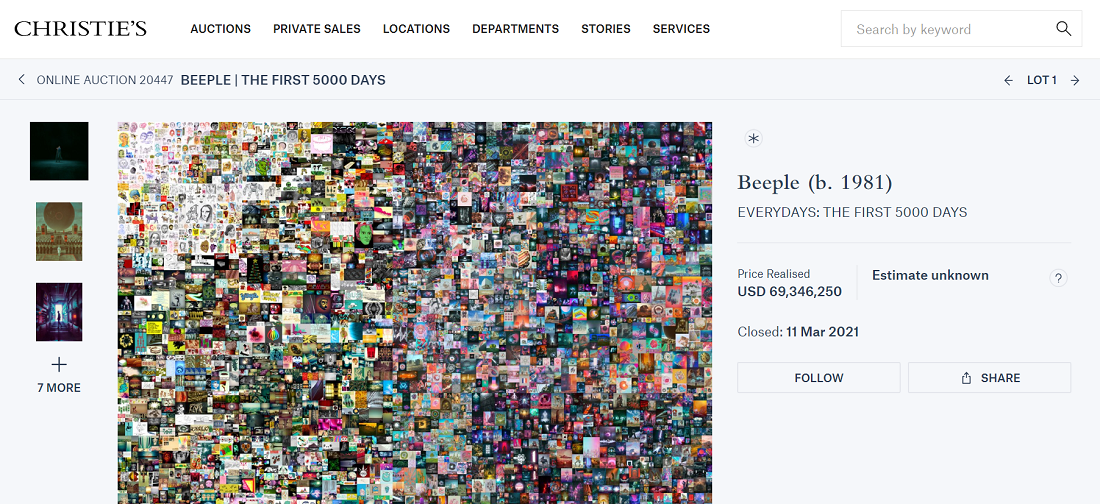Image resolution: width=1100 pixels, height=504 pixels.
Task: Open the Private Sales menu
Action: click(x=316, y=29)
